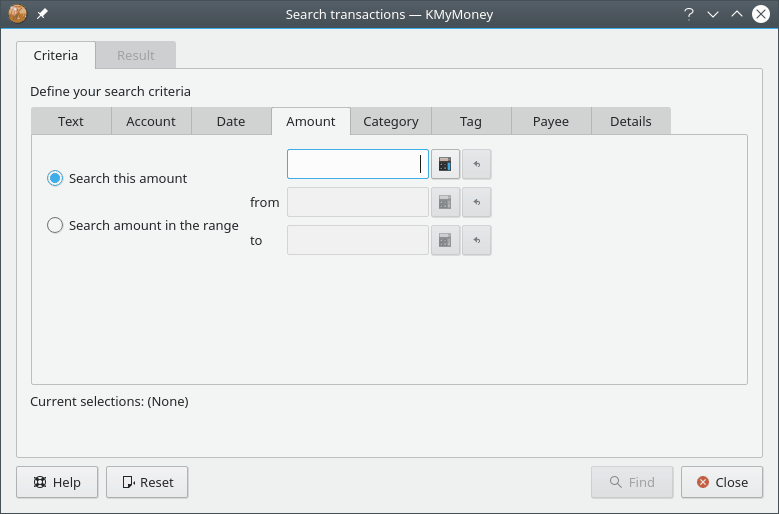The width and height of the screenshot is (779, 514).
Task: Clear the 'from' amount field
Action: coord(476,202)
